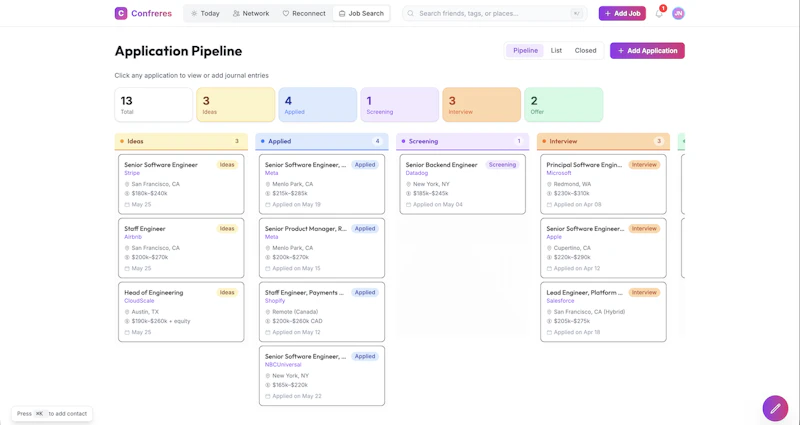Open the JN user avatar menu
The height and width of the screenshot is (425, 800).
tap(678, 13)
